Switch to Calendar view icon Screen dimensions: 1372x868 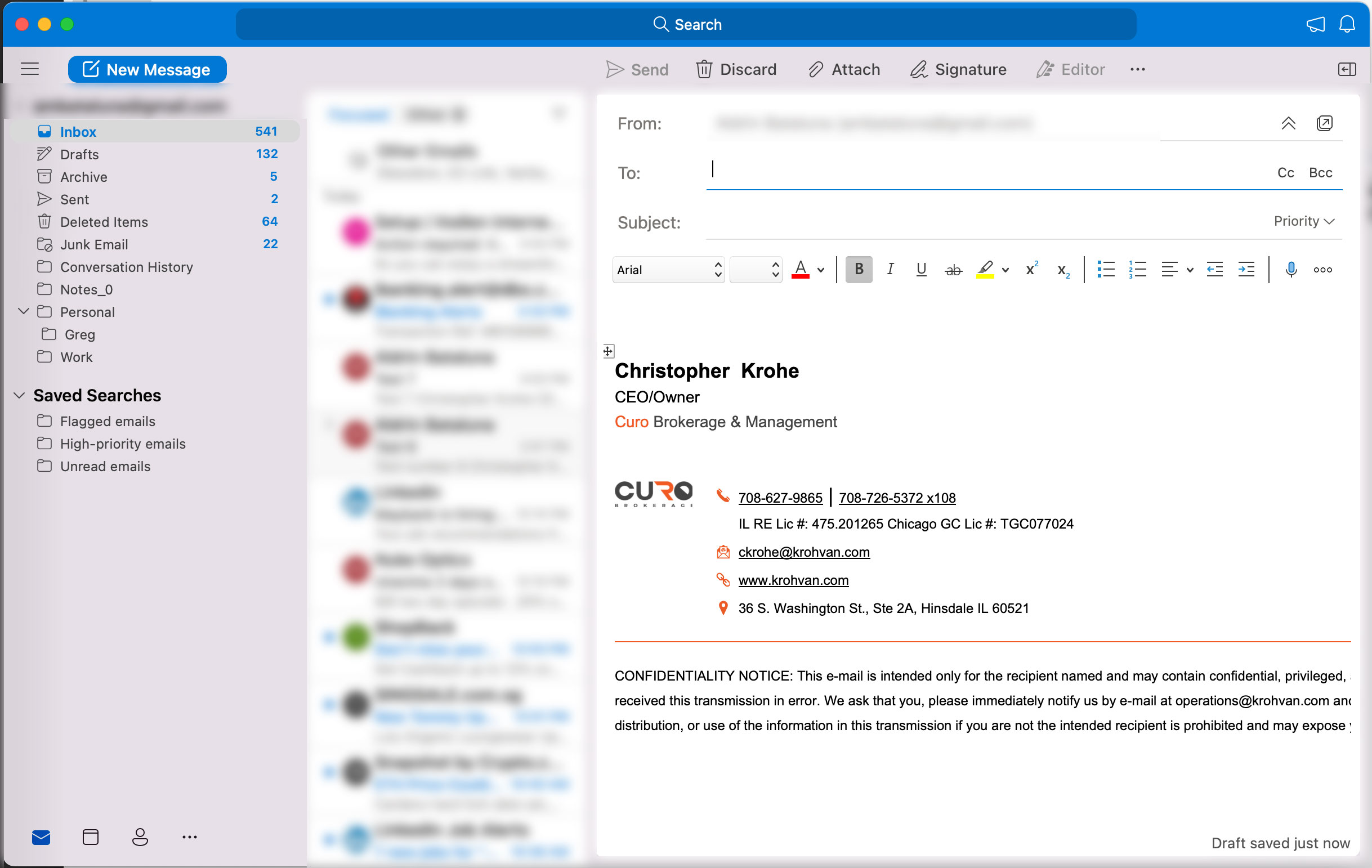91,836
